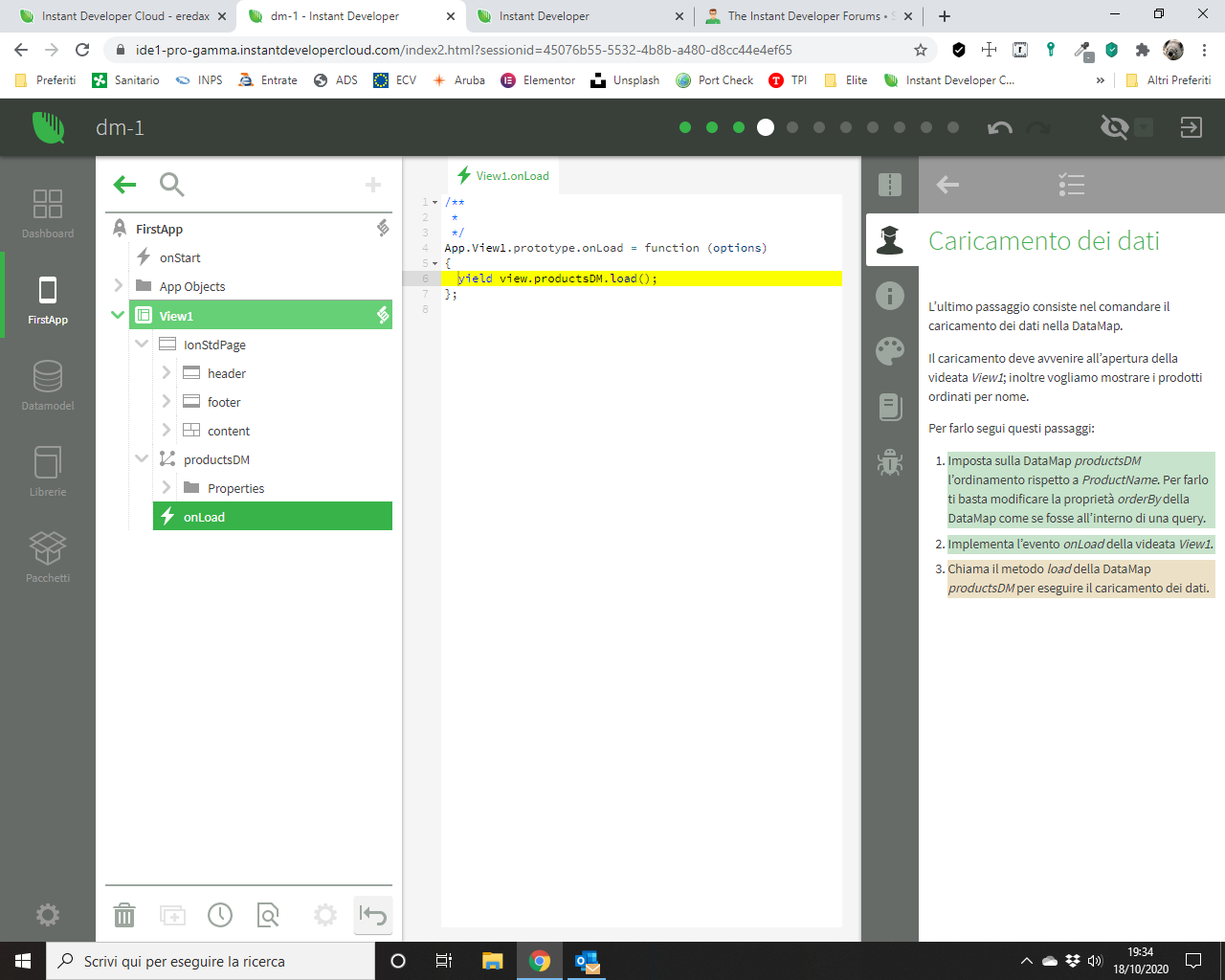
Task: Select the FirstApp sidebar item
Action: pyautogui.click(x=48, y=300)
